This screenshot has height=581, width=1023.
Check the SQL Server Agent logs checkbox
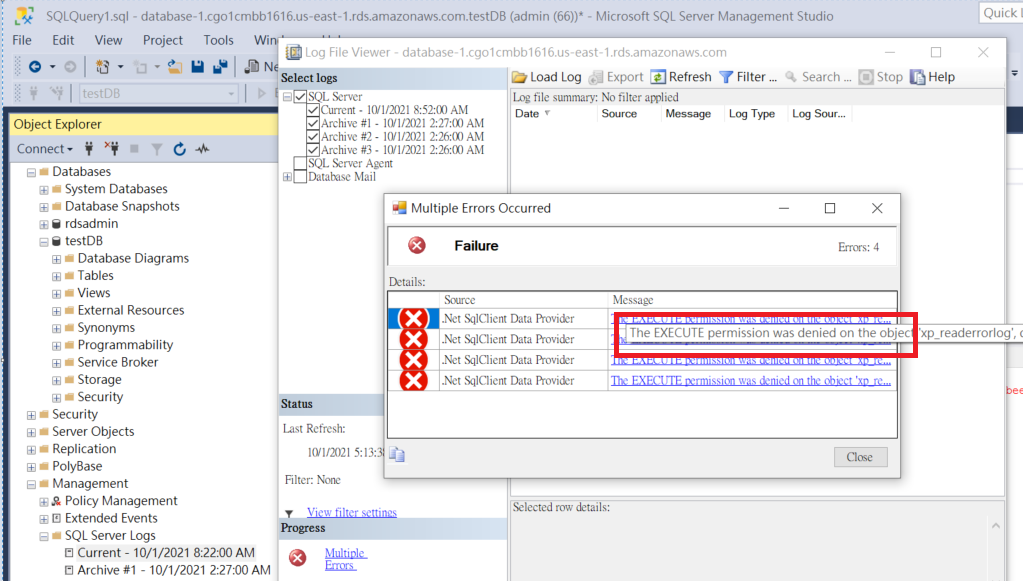point(300,164)
